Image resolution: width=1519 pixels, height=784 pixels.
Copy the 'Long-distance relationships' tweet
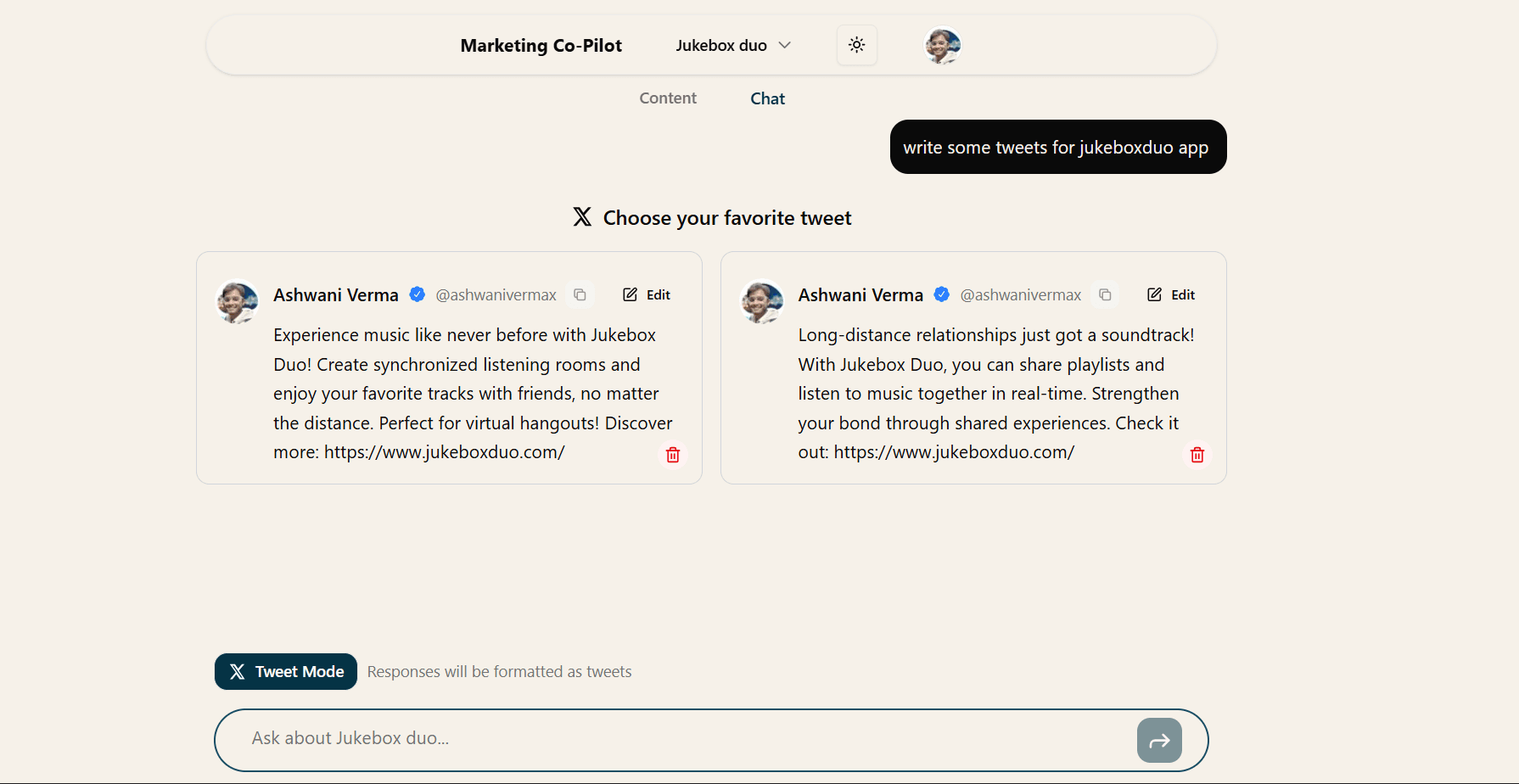1105,294
